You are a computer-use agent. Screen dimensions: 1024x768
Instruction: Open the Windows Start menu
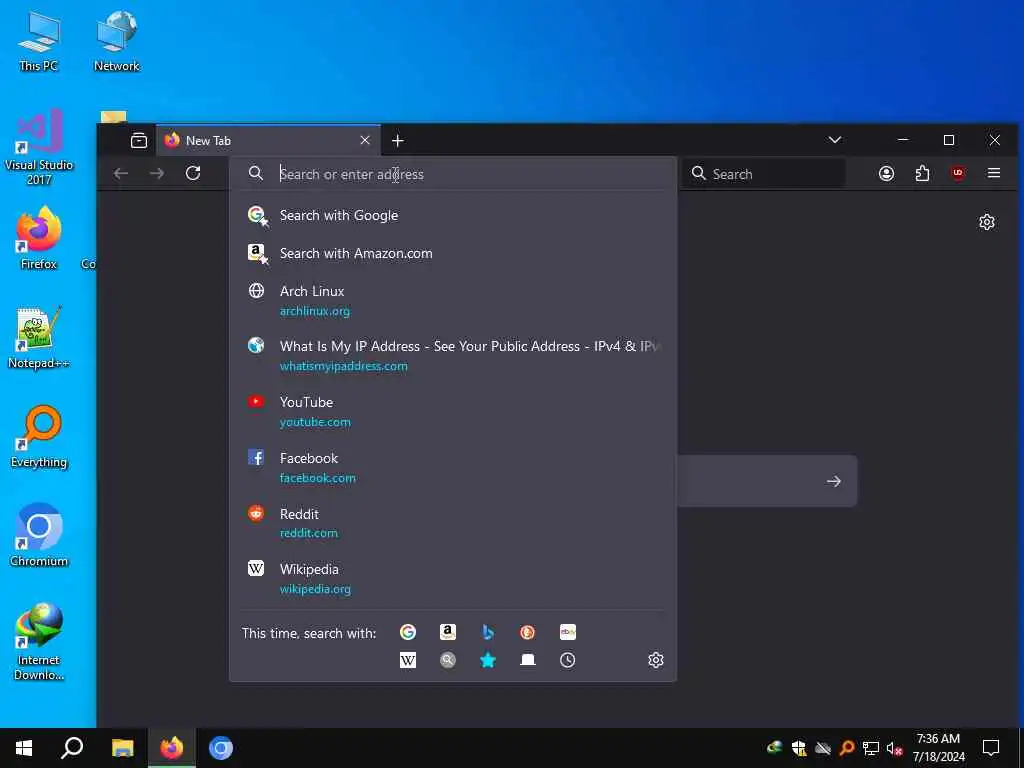pyautogui.click(x=24, y=748)
